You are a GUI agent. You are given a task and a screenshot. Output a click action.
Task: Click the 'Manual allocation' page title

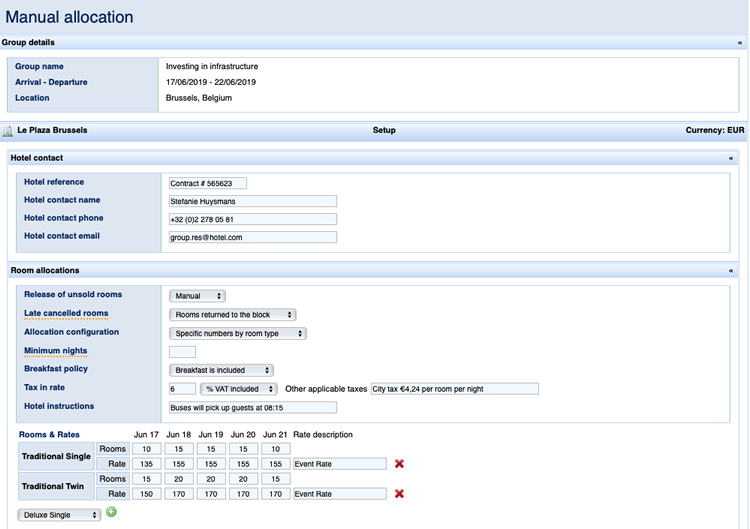click(x=69, y=17)
